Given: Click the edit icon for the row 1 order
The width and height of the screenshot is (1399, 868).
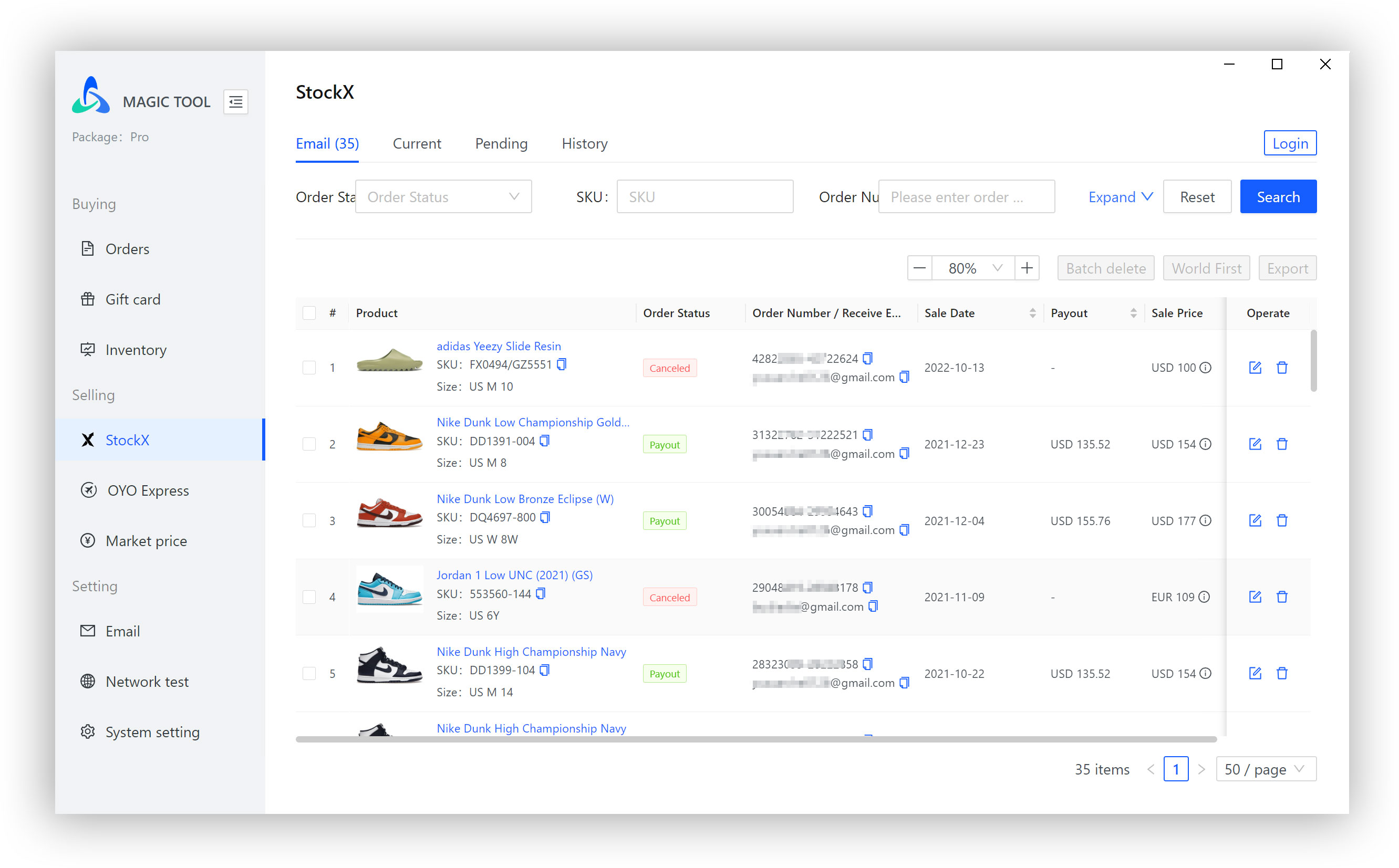Looking at the screenshot, I should coord(1255,368).
